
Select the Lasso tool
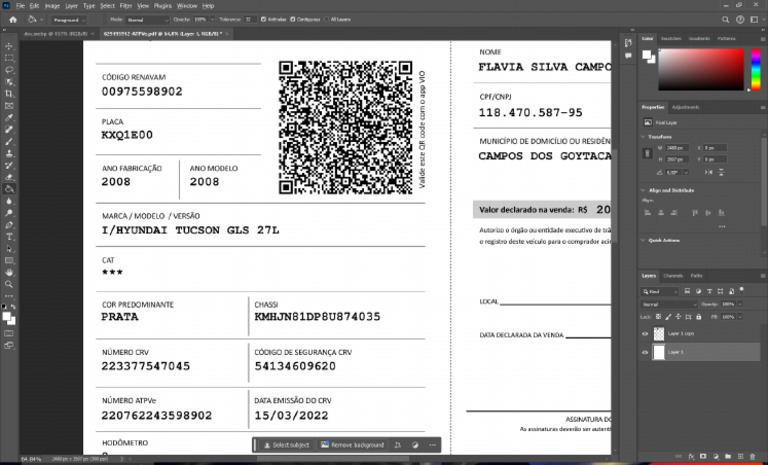(x=9, y=70)
